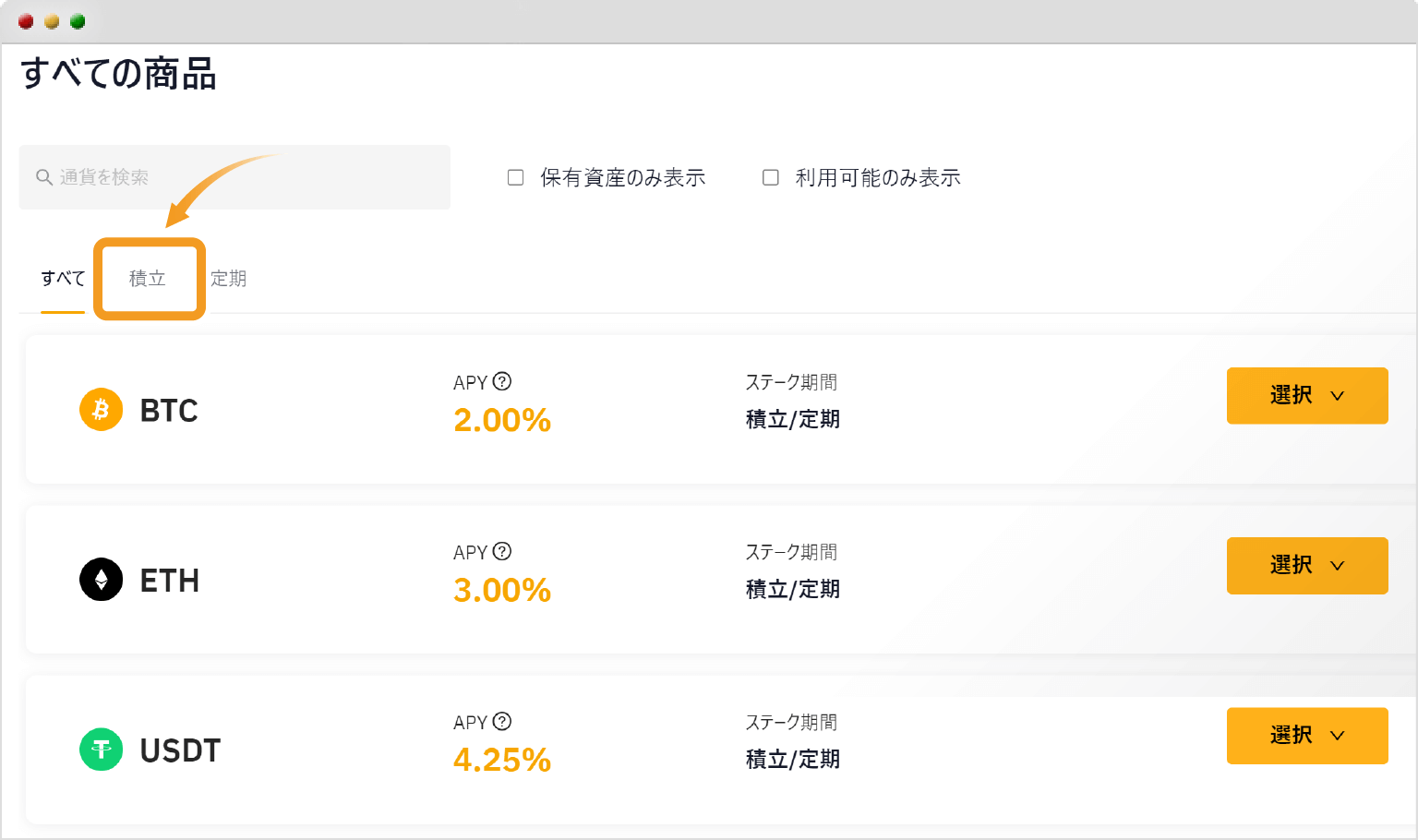Expand 選択 dropdown for BTC
Image resolution: width=1418 pixels, height=840 pixels.
(x=1307, y=396)
